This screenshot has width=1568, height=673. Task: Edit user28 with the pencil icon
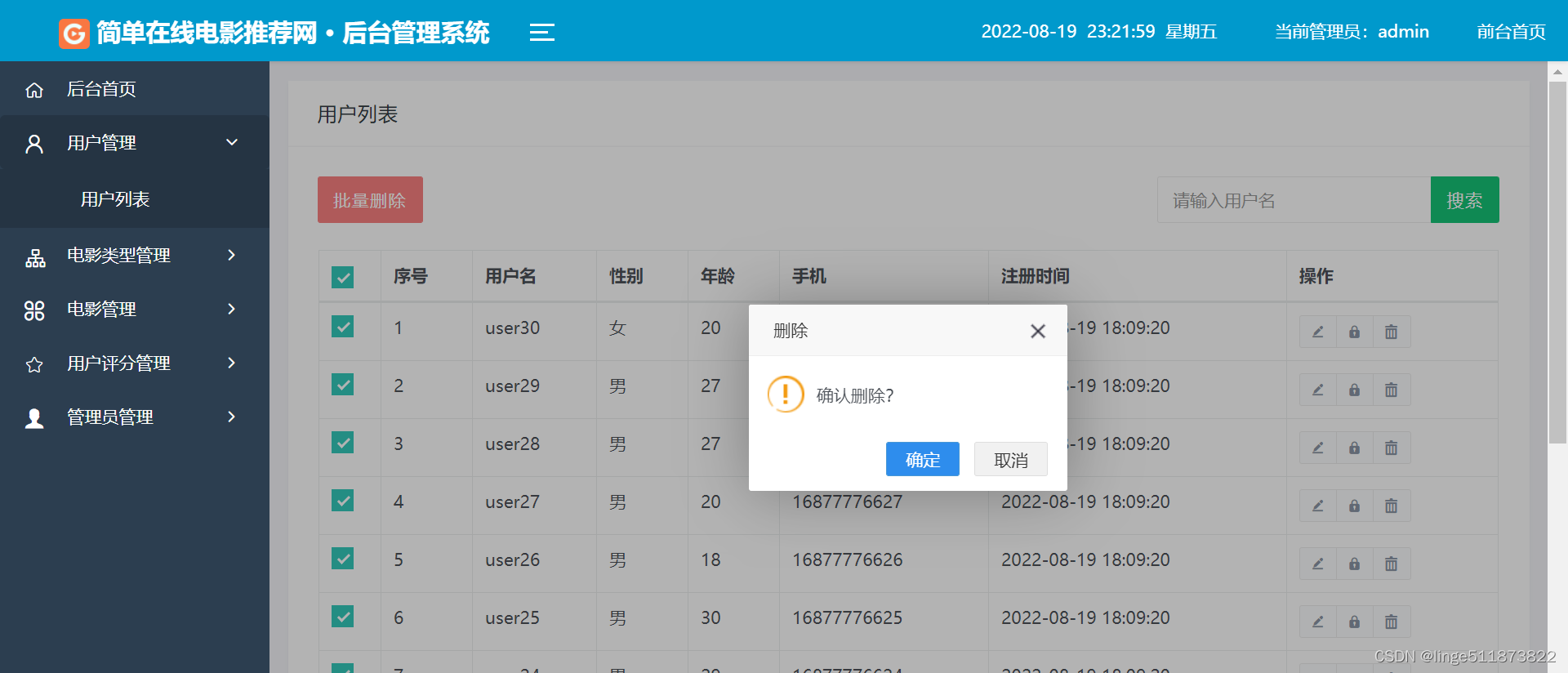tap(1318, 448)
